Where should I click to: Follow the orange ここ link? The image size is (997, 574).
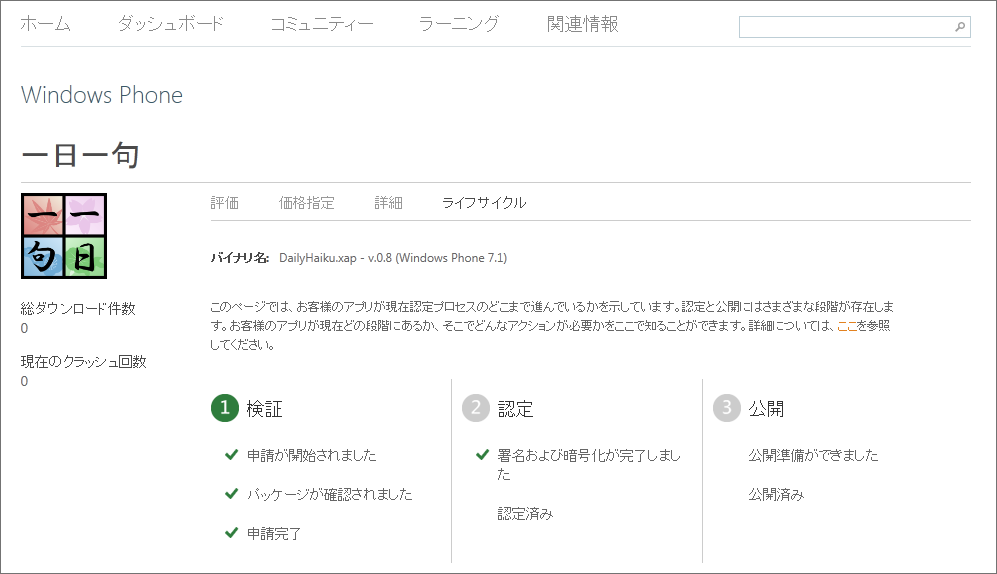coord(847,325)
